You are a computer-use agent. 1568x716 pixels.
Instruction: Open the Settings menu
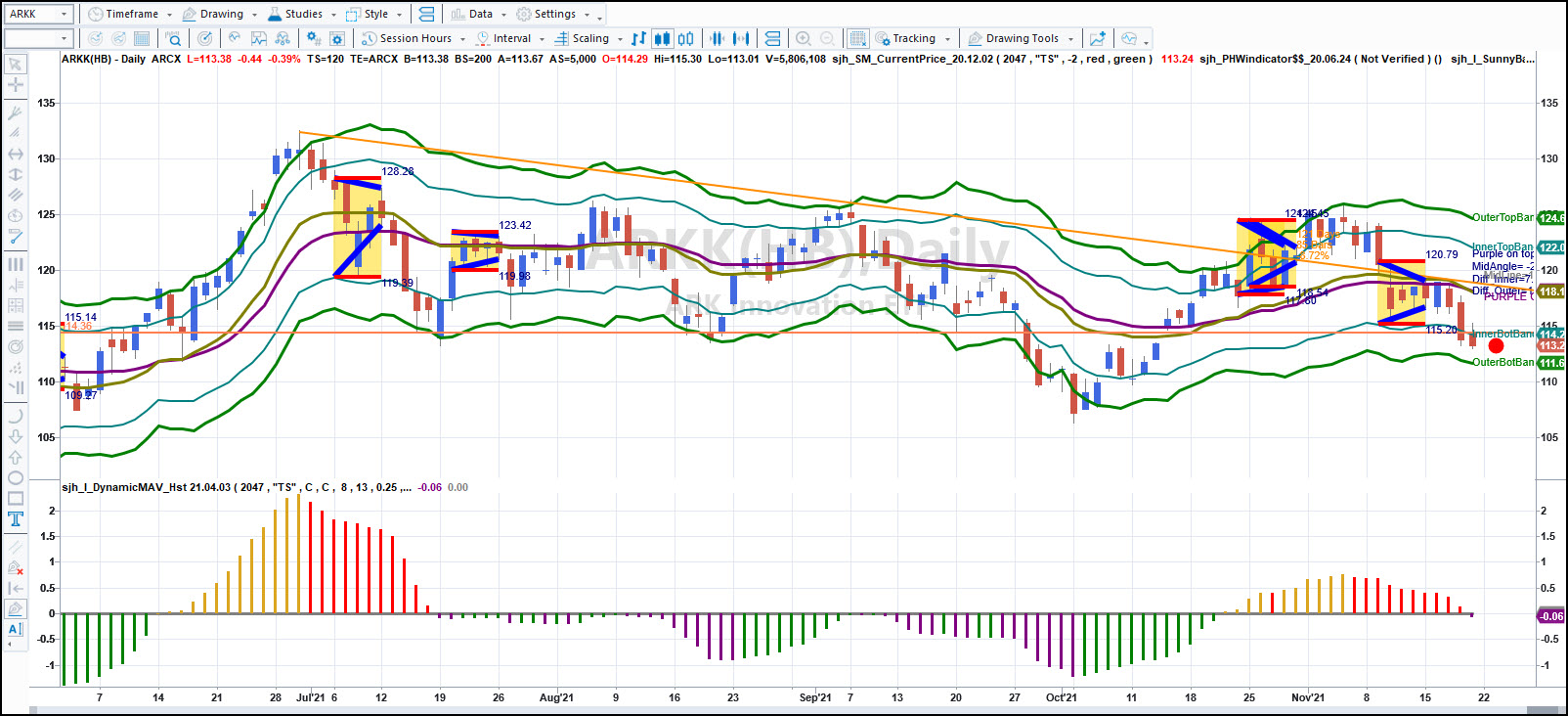[x=553, y=14]
